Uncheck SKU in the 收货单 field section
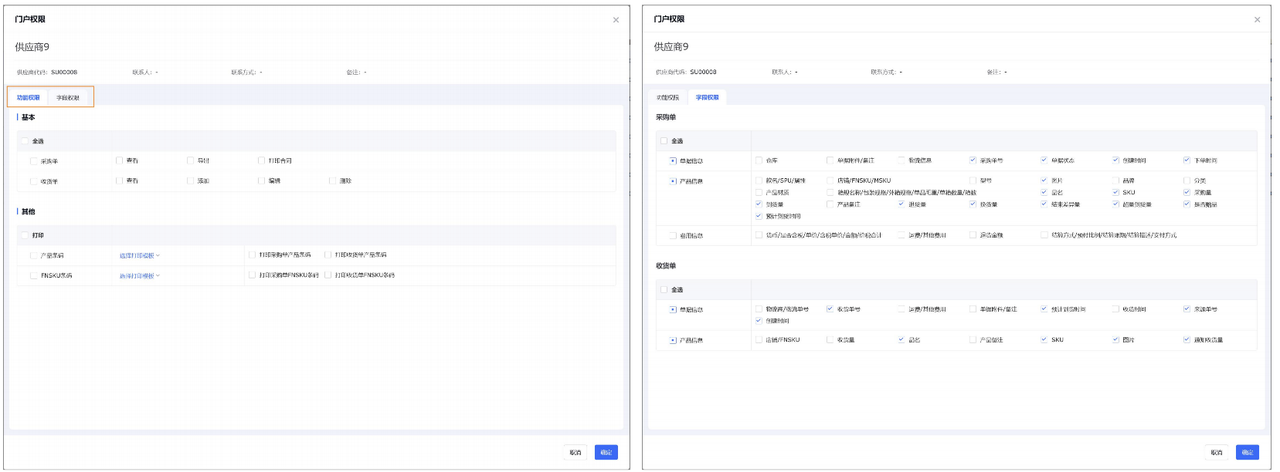Image resolution: width=1280 pixels, height=472 pixels. click(1044, 340)
